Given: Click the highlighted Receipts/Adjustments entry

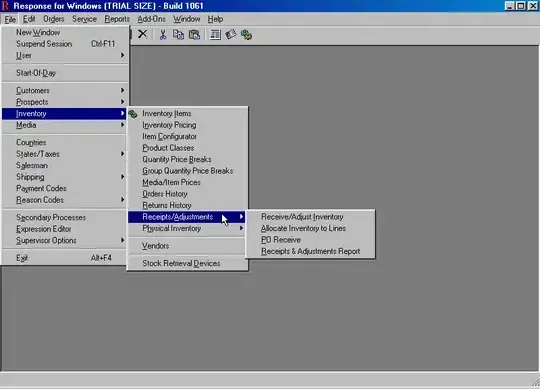Looking at the screenshot, I should (186, 217).
